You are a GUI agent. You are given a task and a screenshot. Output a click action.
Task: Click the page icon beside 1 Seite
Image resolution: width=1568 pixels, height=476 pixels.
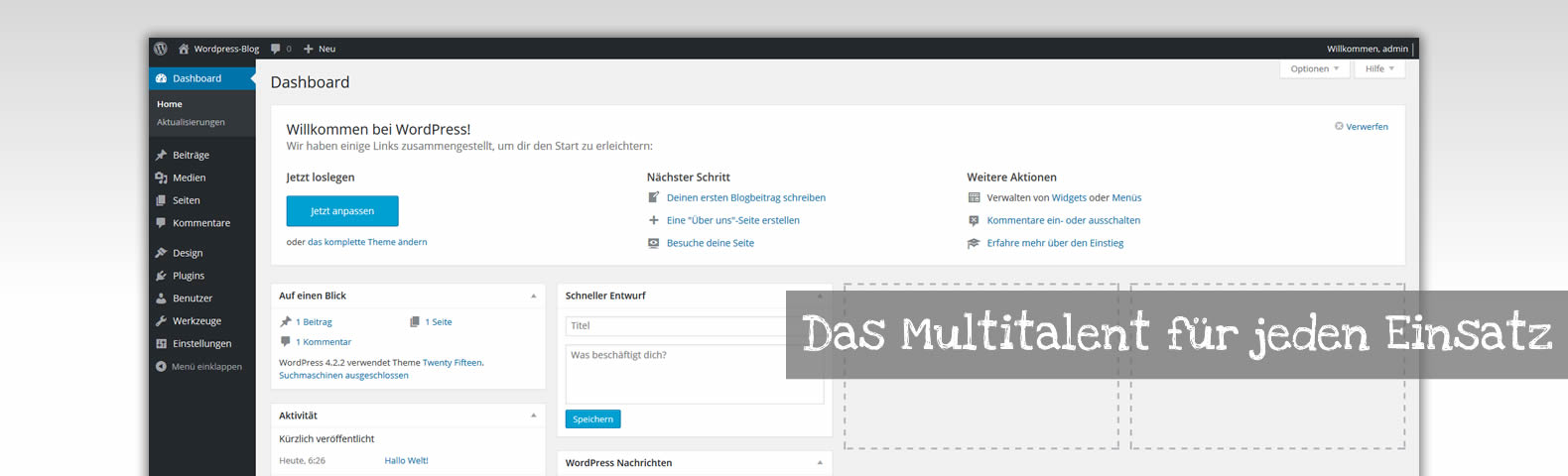click(x=415, y=321)
